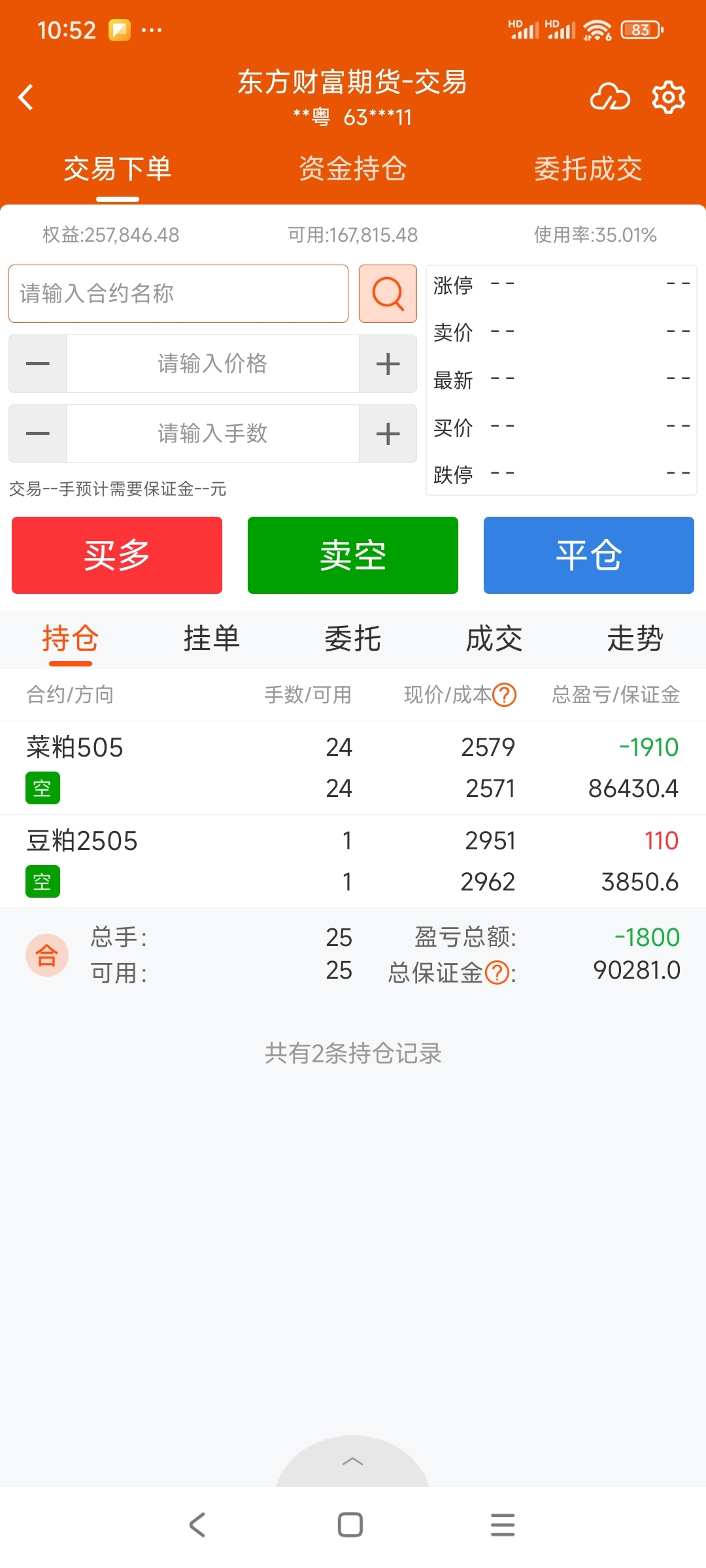The width and height of the screenshot is (706, 1568).
Task: Tap 空 badge under 豆粕2505
Action: (x=42, y=881)
